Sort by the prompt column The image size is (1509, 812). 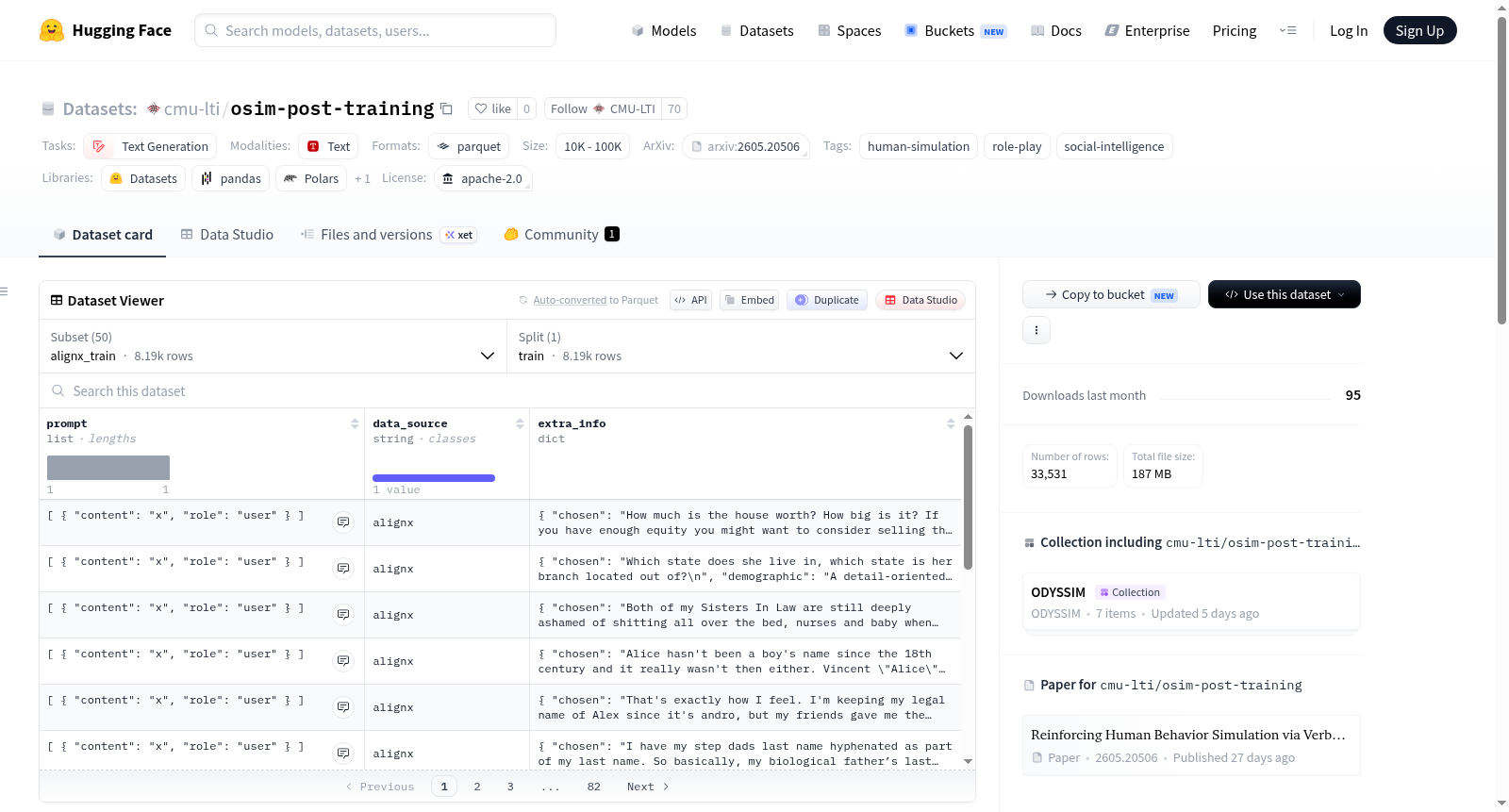(355, 424)
